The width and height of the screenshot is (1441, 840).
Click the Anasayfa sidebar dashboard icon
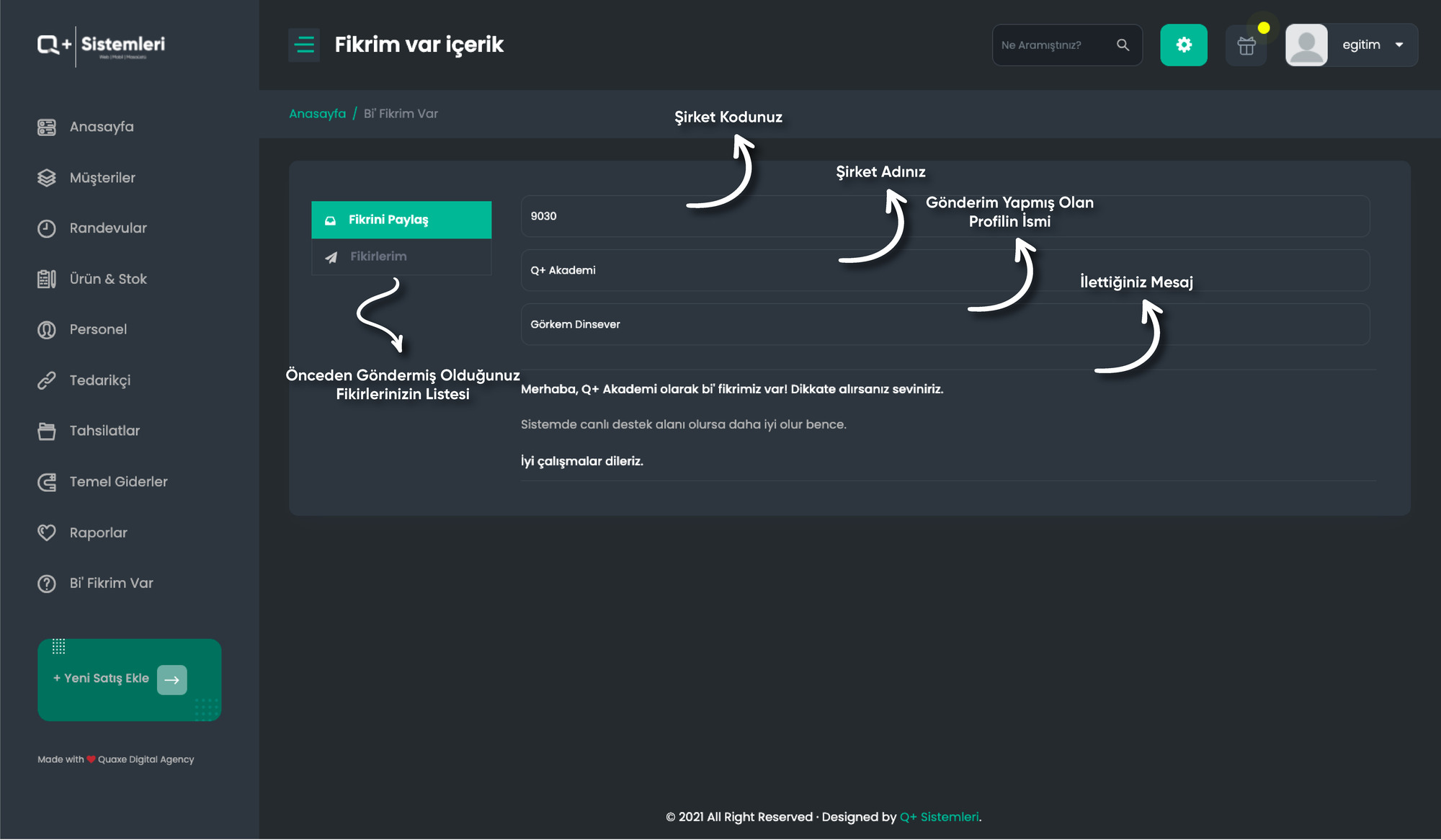click(x=47, y=128)
